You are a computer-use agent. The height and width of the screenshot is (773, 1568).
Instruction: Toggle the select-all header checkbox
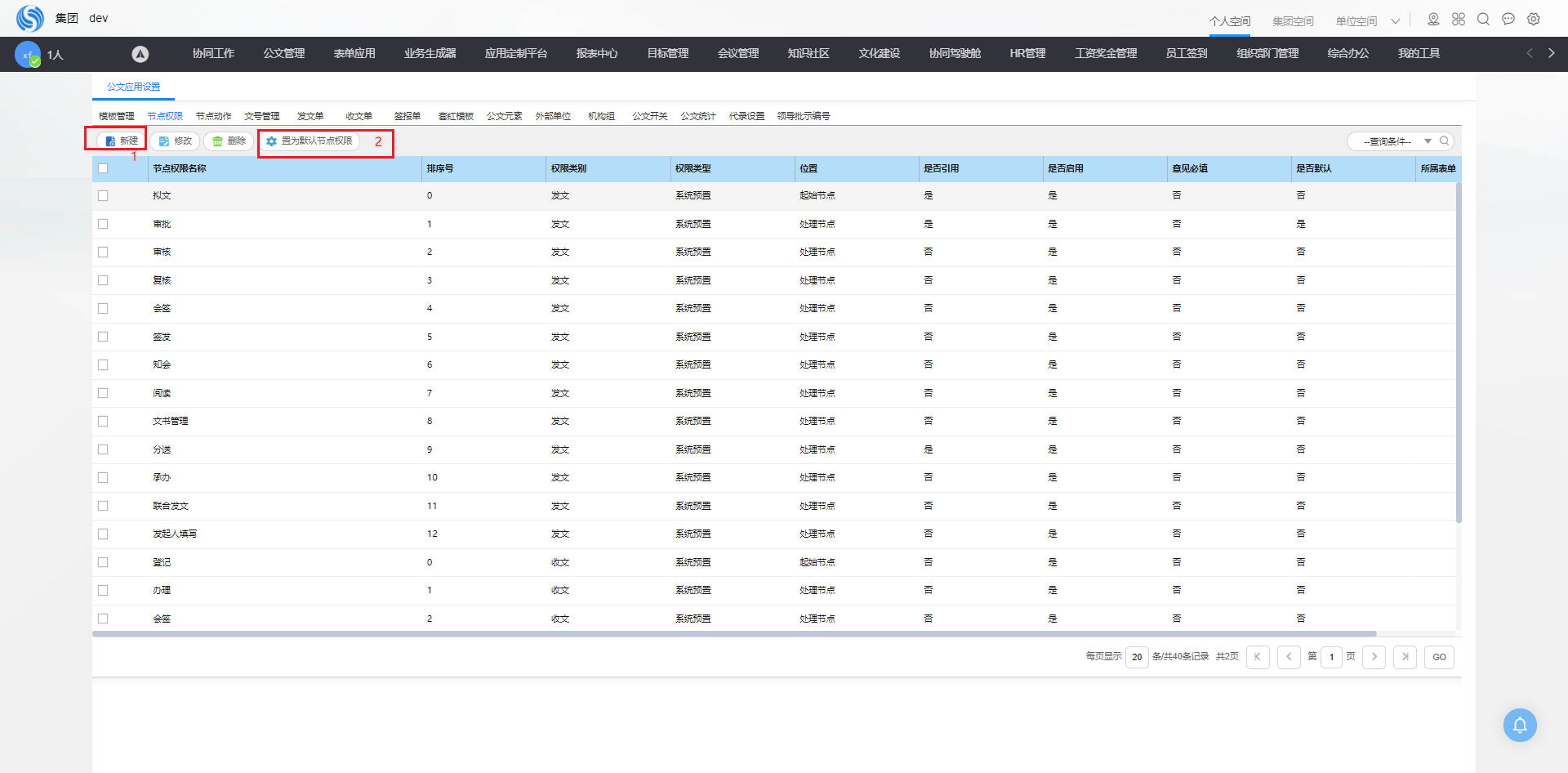pos(103,168)
